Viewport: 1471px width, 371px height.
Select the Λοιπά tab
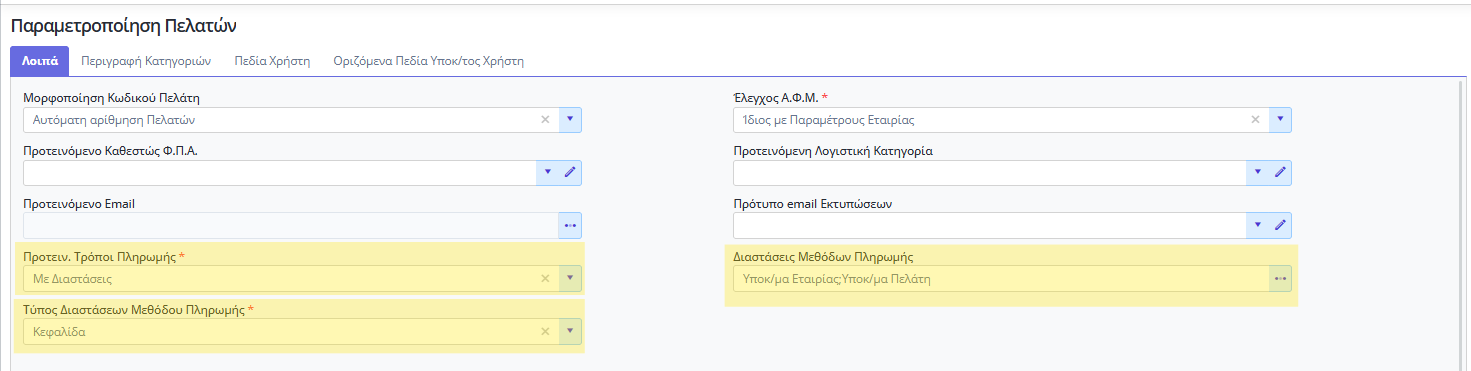click(40, 60)
